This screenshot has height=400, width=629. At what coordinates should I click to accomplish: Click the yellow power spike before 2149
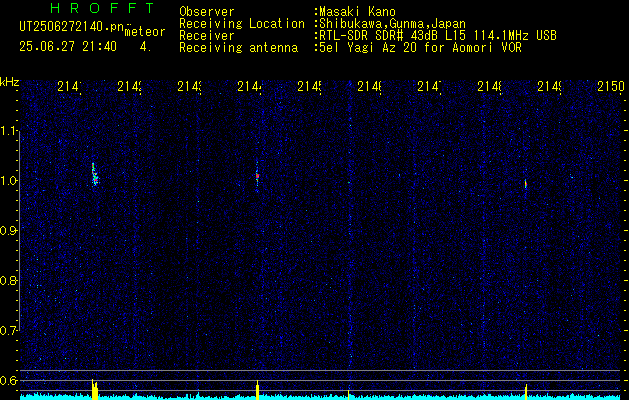(526, 391)
